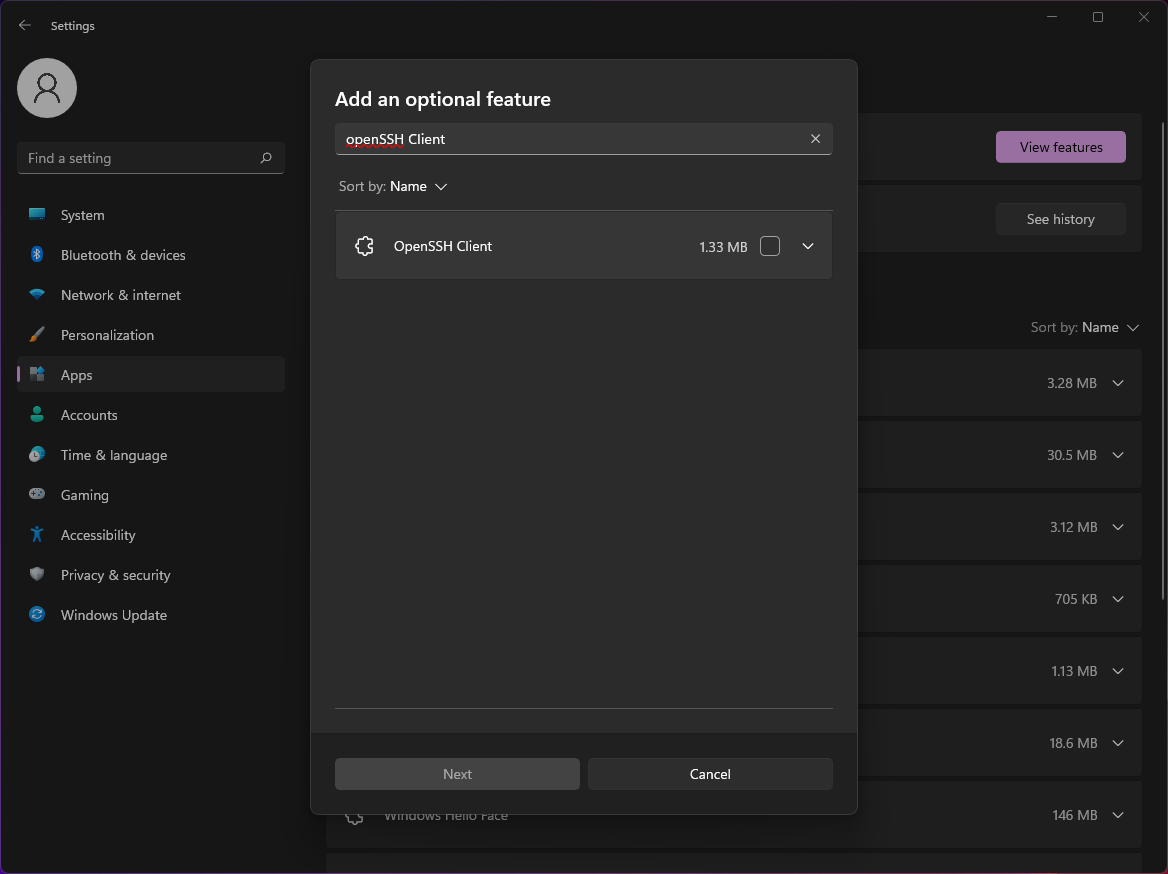Click the Next button
The image size is (1168, 874).
click(457, 774)
